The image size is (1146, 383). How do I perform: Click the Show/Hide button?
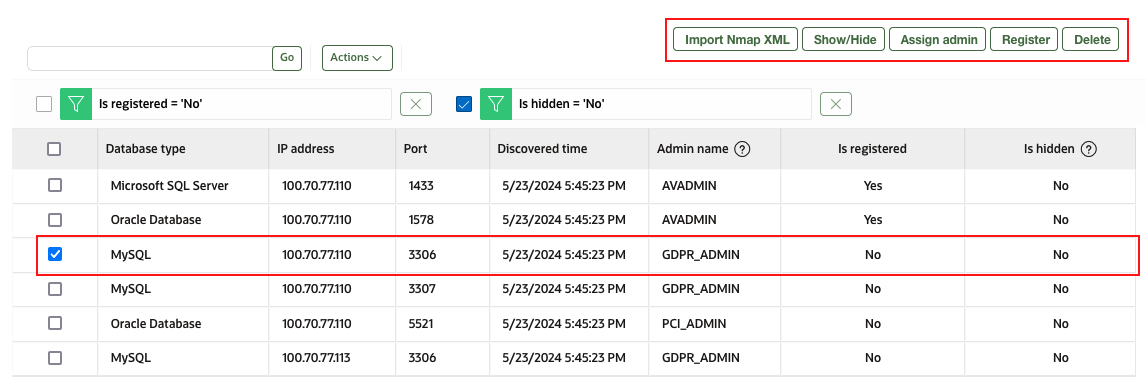(x=844, y=39)
